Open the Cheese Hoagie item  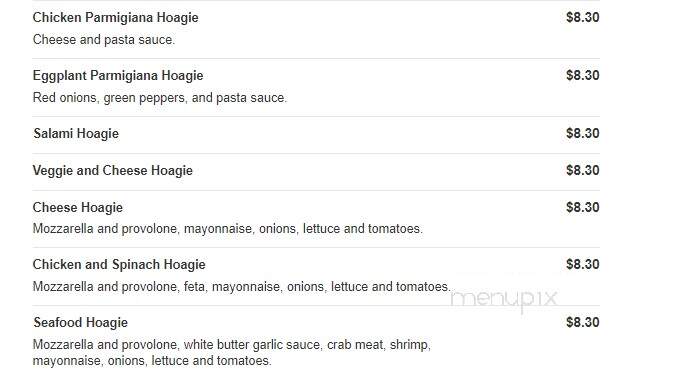pos(78,207)
